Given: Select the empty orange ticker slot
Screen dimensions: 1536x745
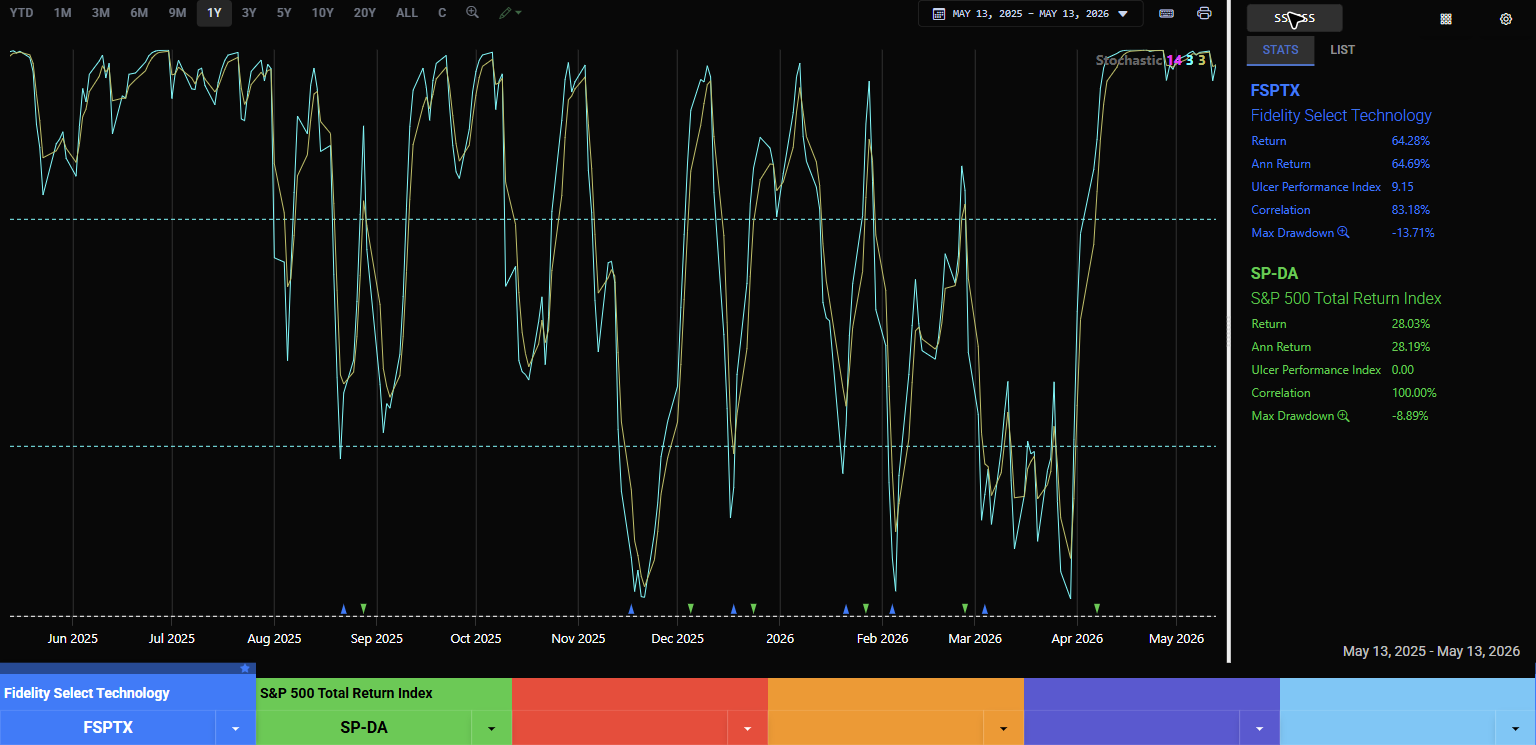Looking at the screenshot, I should [x=876, y=728].
